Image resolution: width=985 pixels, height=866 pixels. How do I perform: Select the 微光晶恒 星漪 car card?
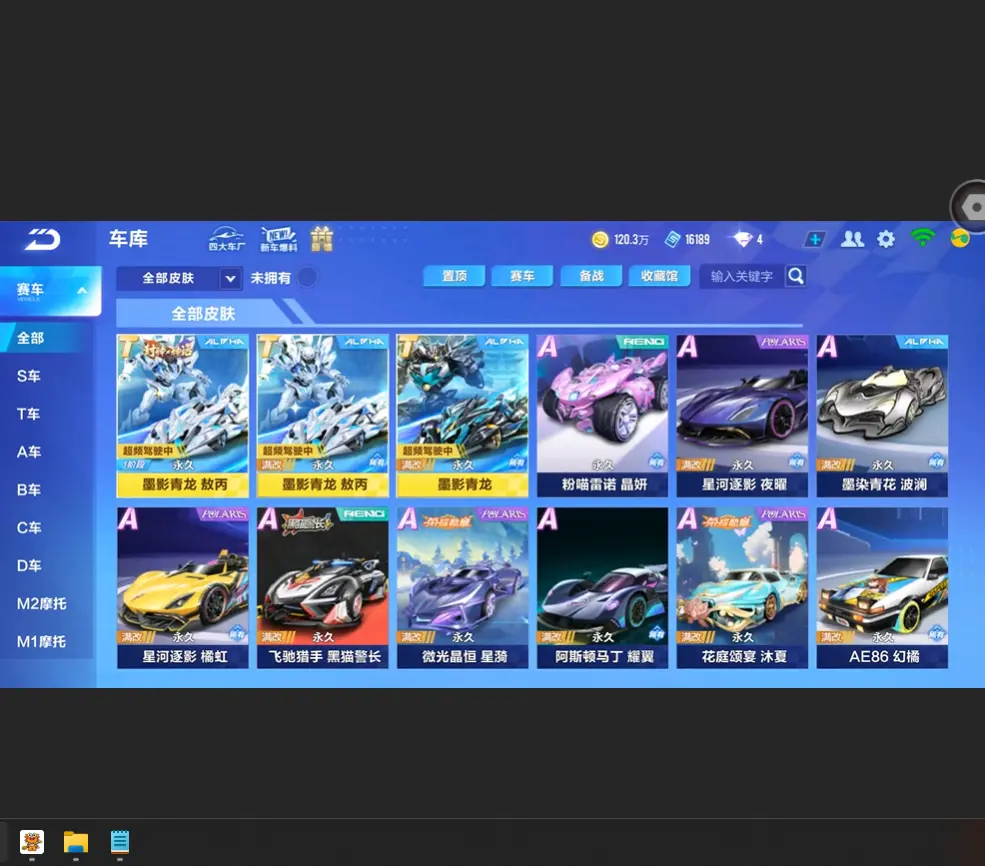[x=463, y=588]
